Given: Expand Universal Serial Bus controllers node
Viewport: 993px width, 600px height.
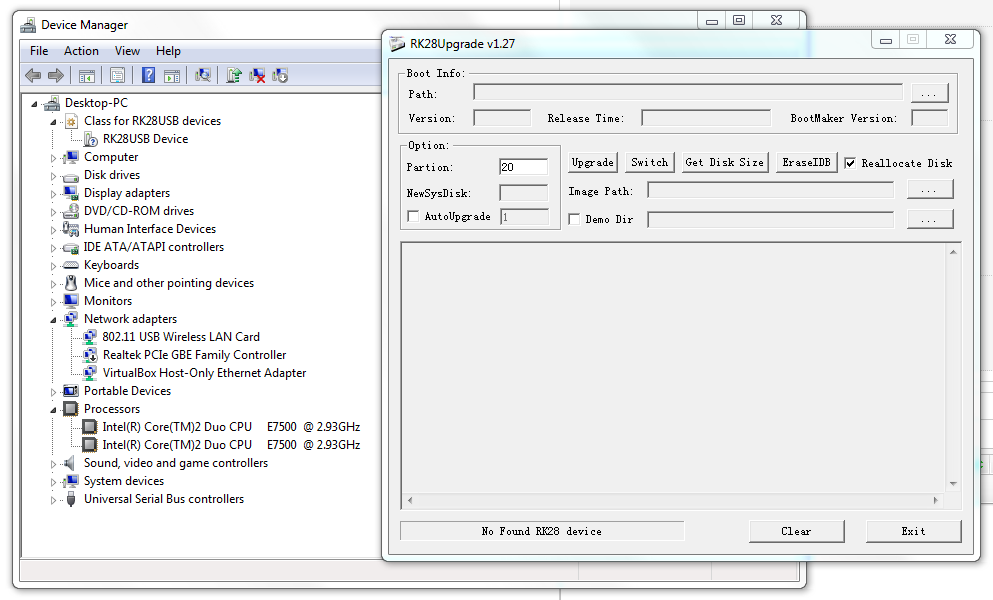Looking at the screenshot, I should [x=54, y=499].
